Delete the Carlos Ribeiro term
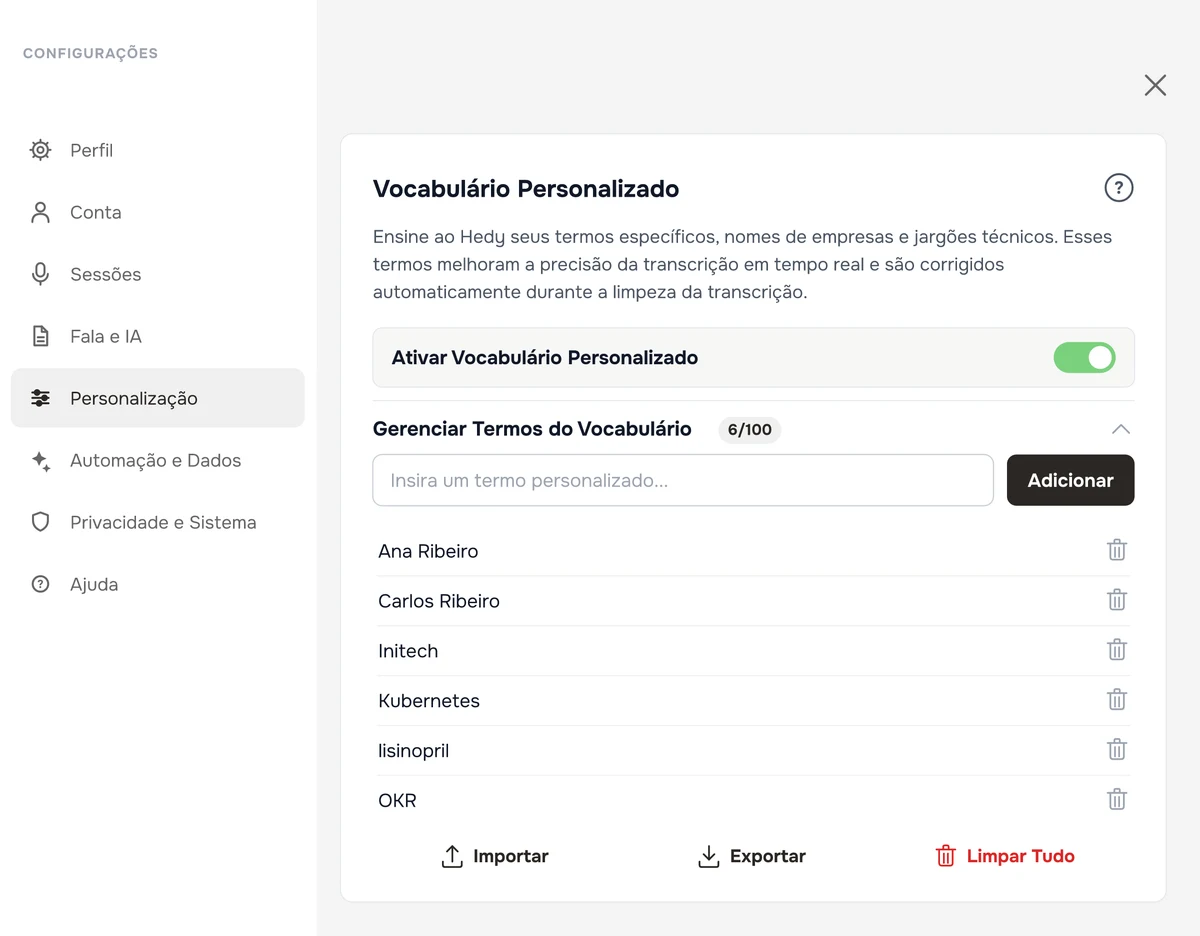The image size is (1200, 936). point(1117,600)
